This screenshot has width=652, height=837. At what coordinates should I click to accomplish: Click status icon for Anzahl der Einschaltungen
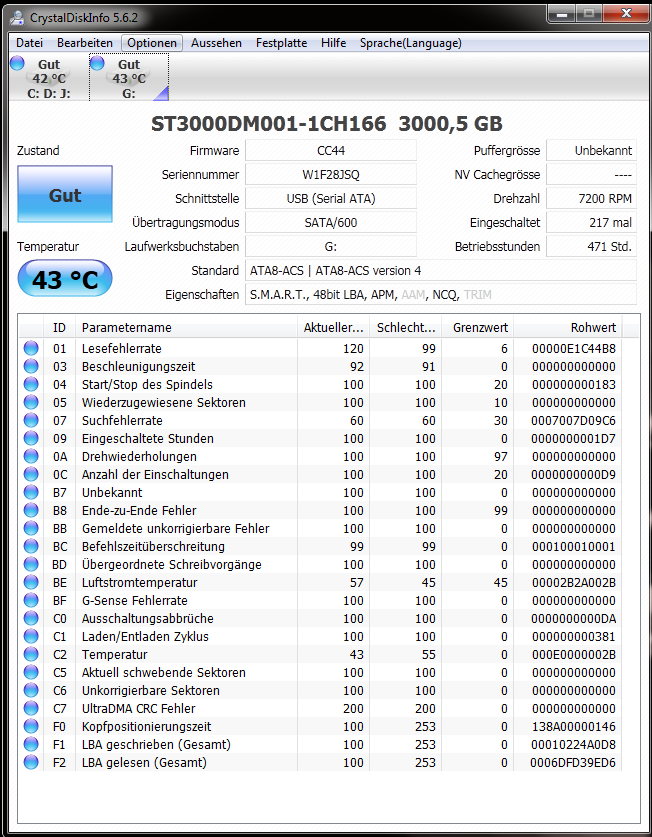pos(31,475)
